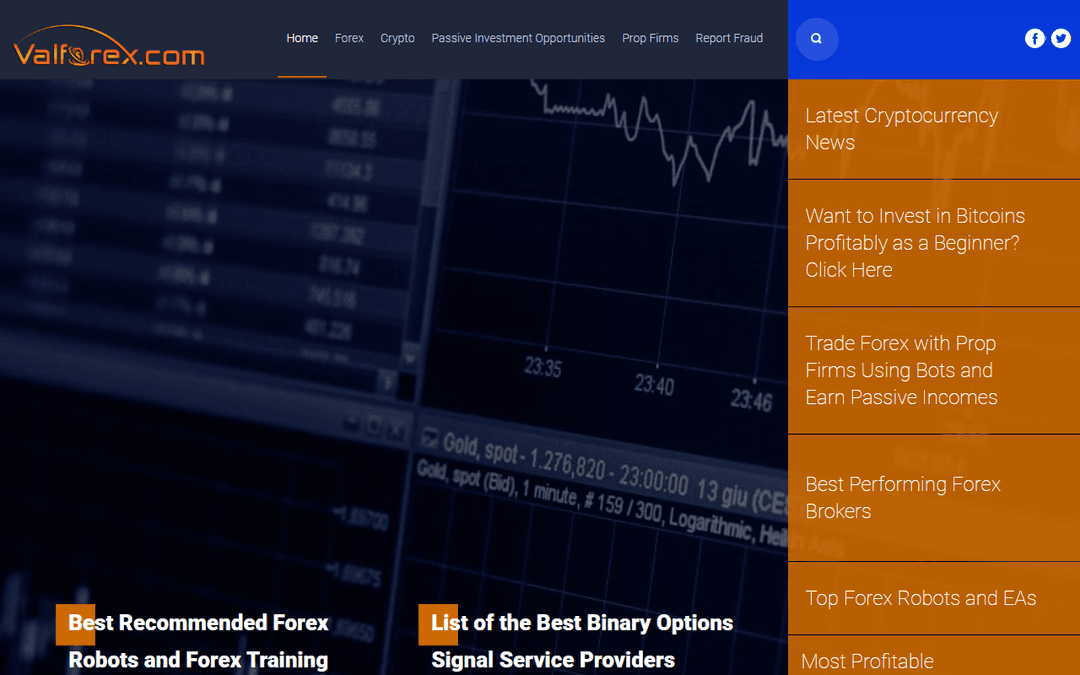Open the Facebook social icon
The height and width of the screenshot is (675, 1080).
pos(1035,39)
